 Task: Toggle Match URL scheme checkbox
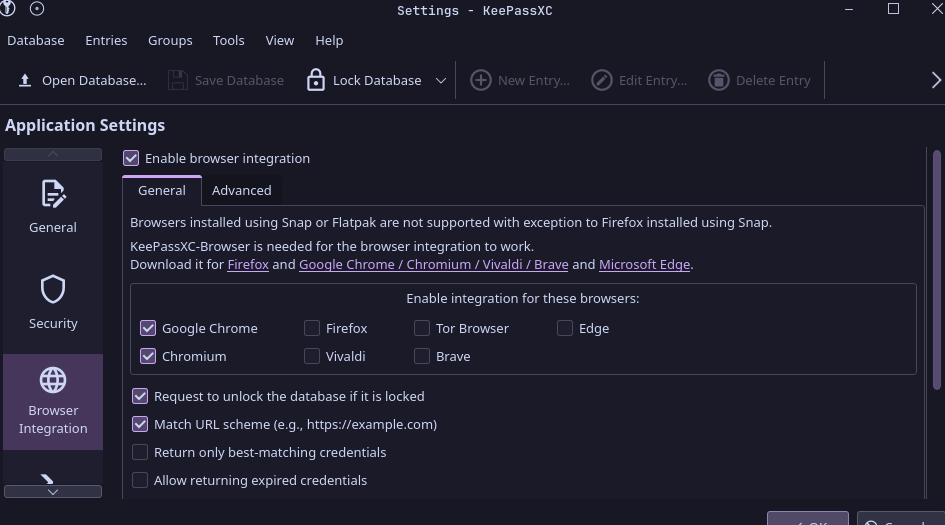point(140,424)
